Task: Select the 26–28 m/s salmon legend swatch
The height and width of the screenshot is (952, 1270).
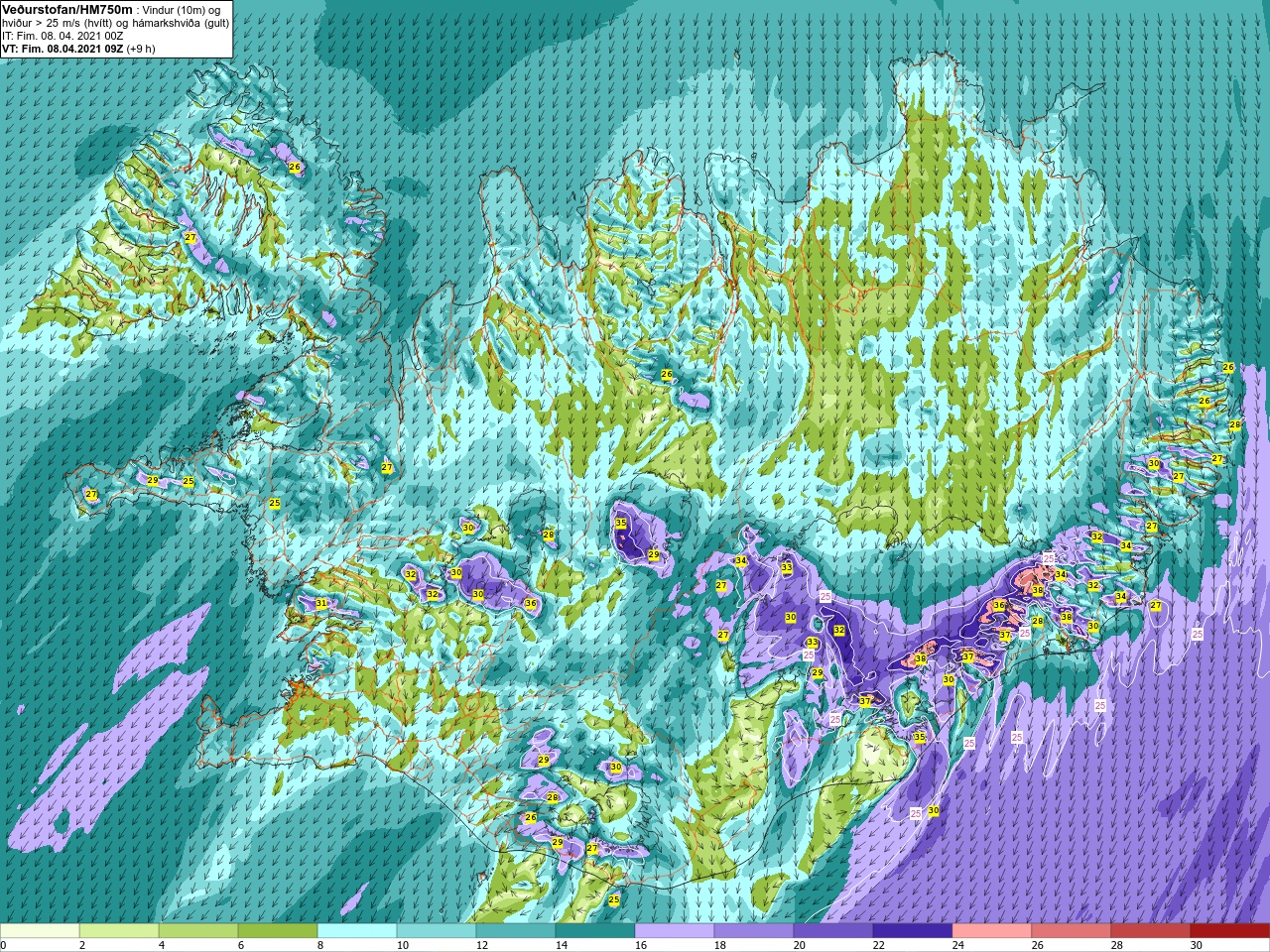Action: [1072, 931]
